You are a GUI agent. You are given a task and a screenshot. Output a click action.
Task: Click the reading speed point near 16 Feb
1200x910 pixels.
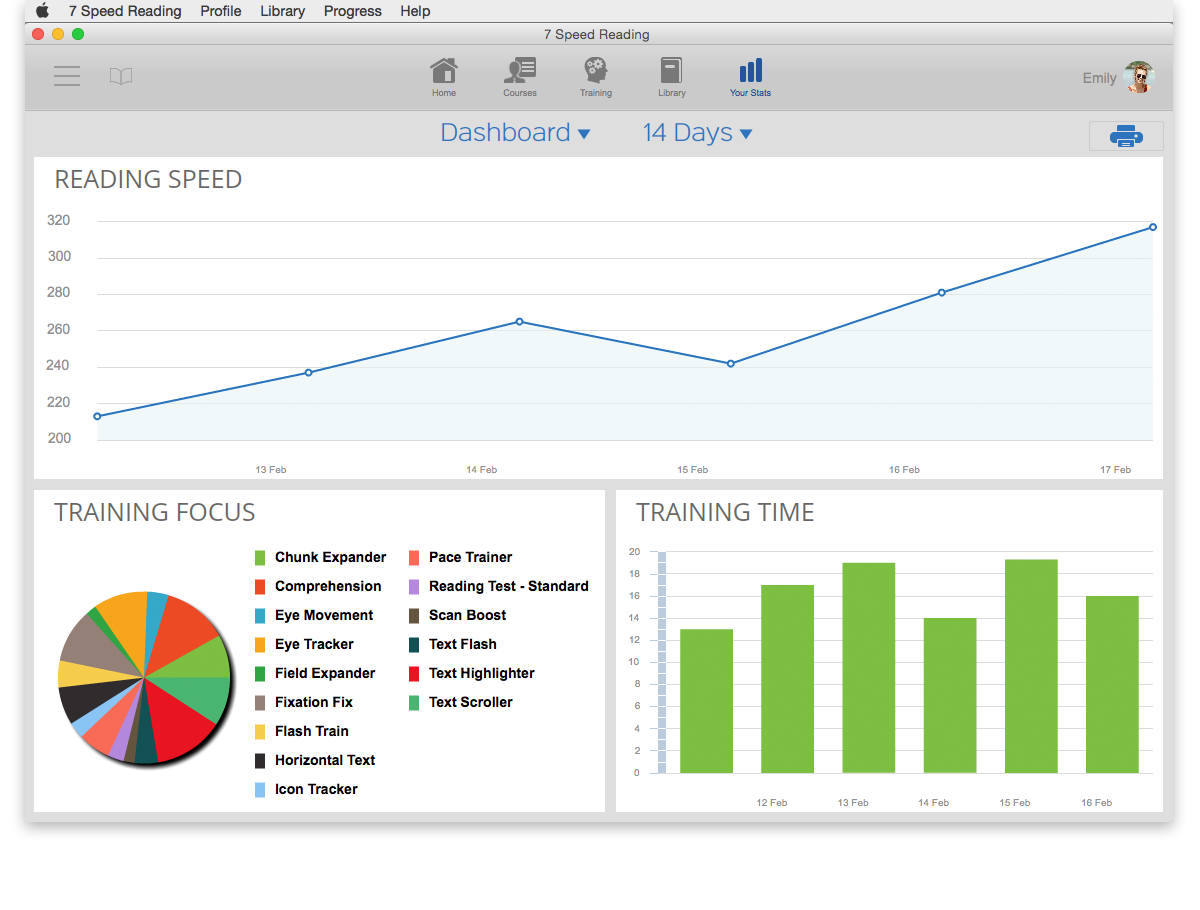coord(941,292)
